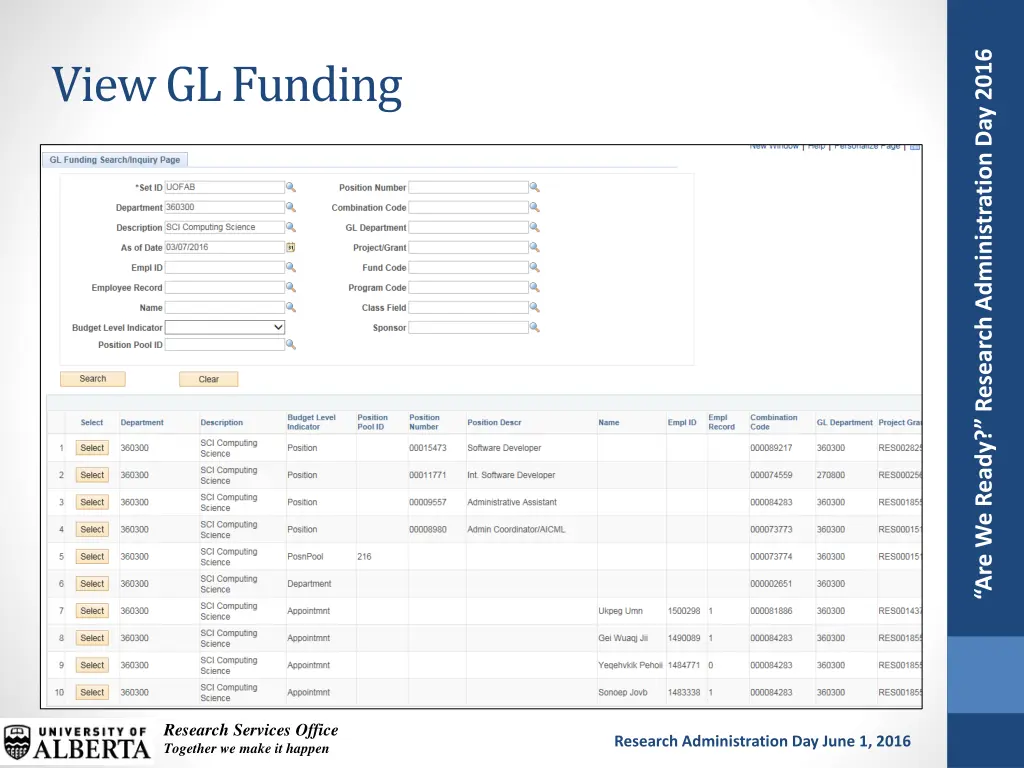Sort by Combination Code column header

pyautogui.click(x=774, y=422)
